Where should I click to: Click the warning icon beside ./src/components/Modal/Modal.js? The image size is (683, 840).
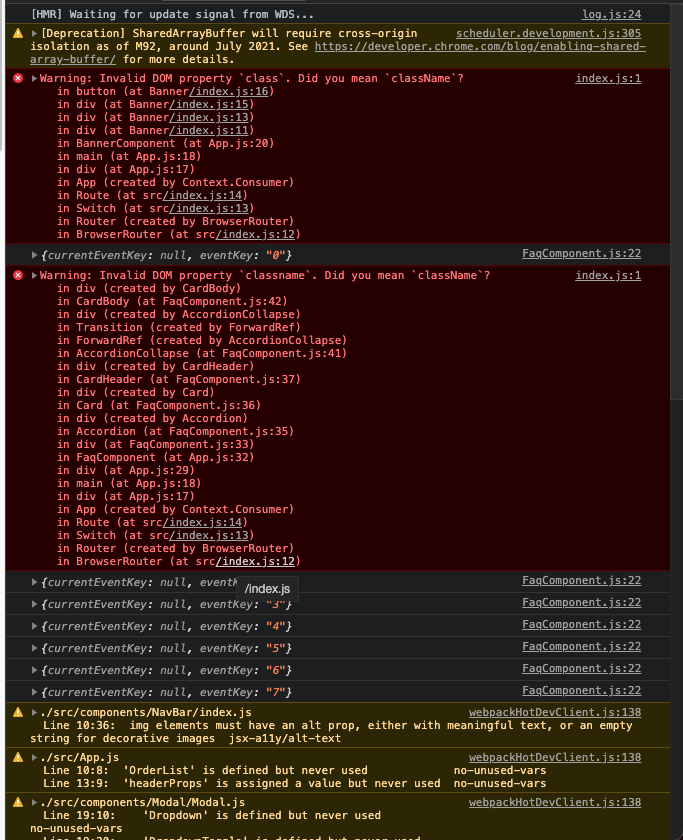(x=18, y=802)
